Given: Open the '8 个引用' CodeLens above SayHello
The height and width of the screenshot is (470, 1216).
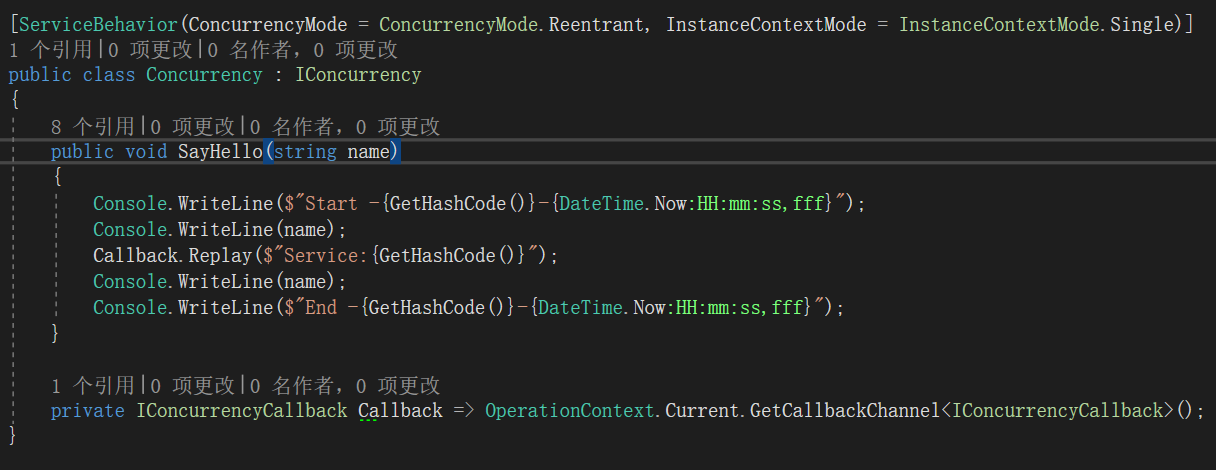Looking at the screenshot, I should point(92,127).
